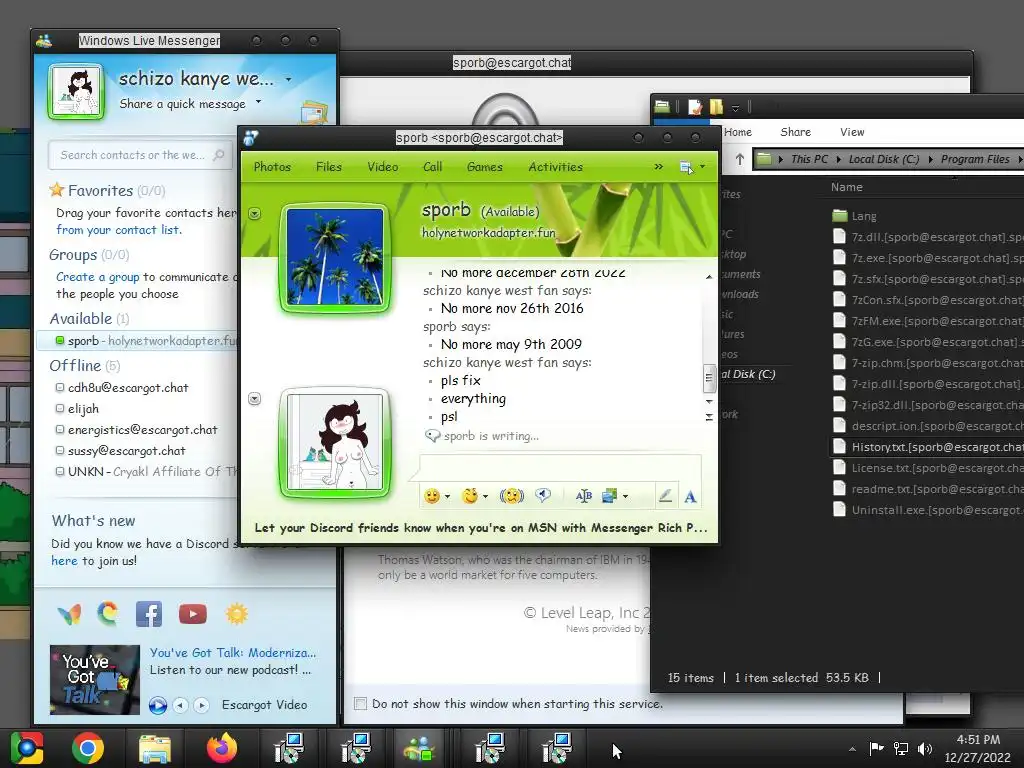Click the mail inbox icon beside the profile header
1024x768 pixels.
click(314, 113)
